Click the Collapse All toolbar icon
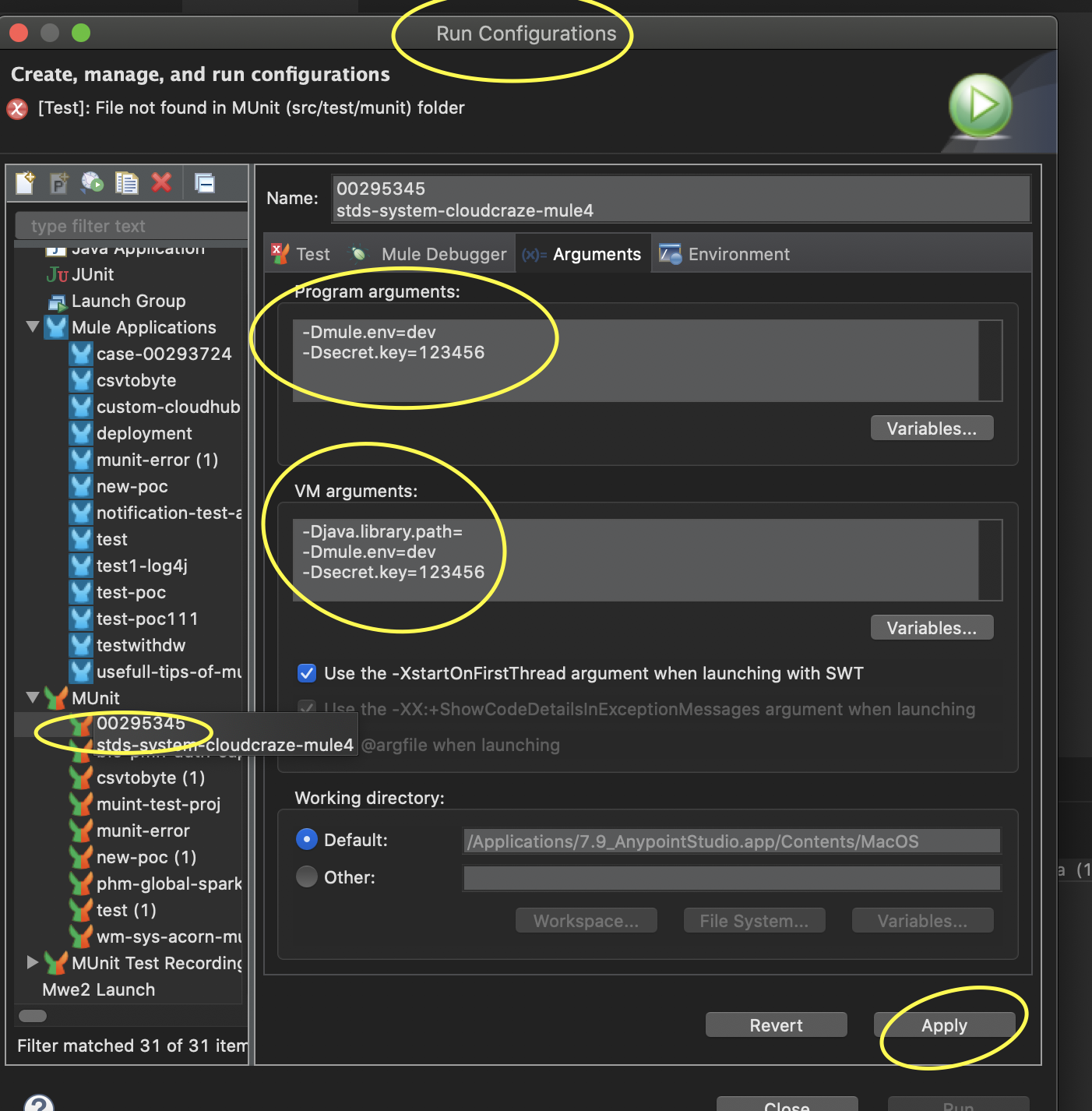 (x=205, y=183)
